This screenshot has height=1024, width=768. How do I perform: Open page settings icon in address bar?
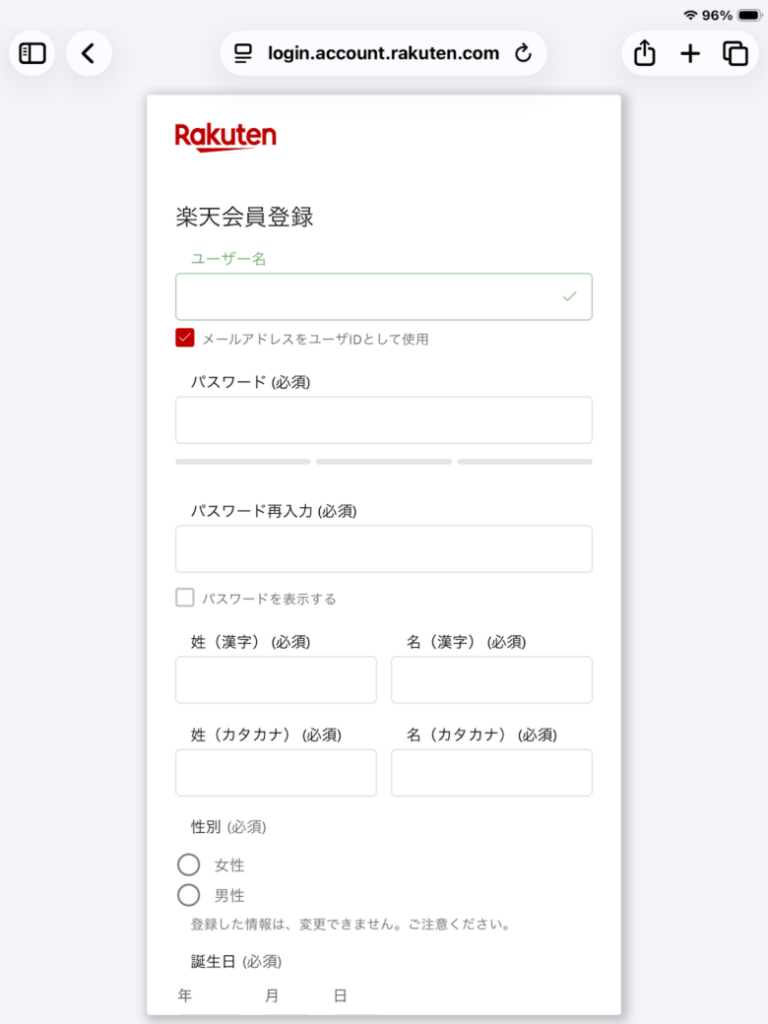(243, 54)
